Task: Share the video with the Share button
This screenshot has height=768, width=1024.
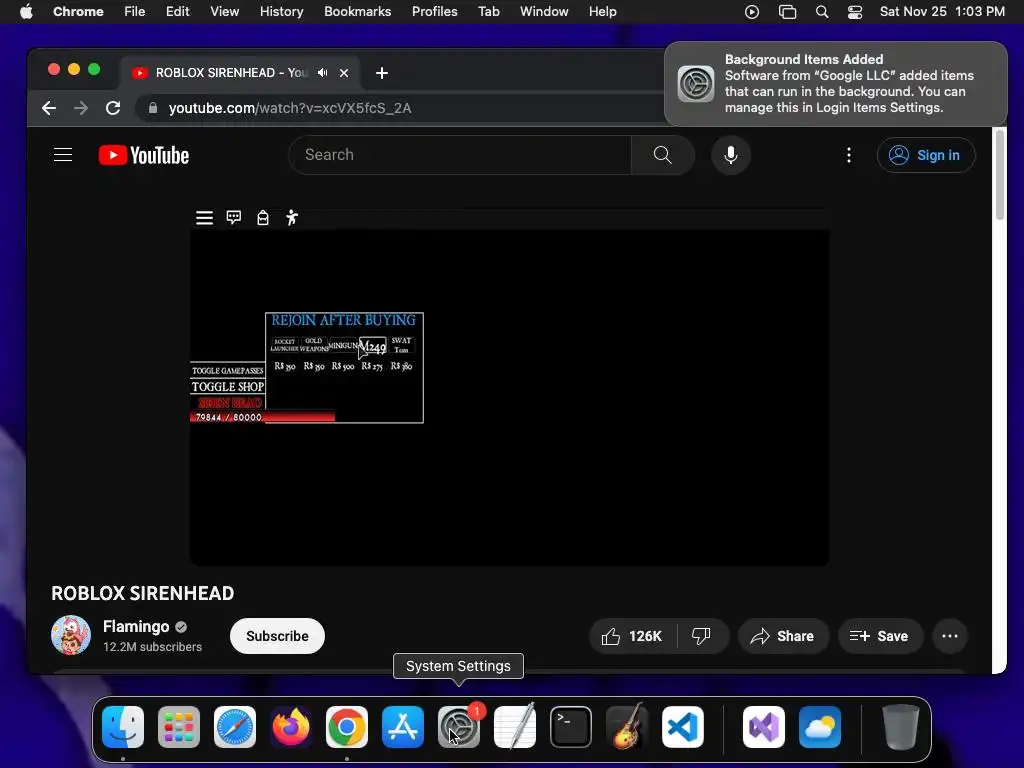Action: pyautogui.click(x=783, y=636)
